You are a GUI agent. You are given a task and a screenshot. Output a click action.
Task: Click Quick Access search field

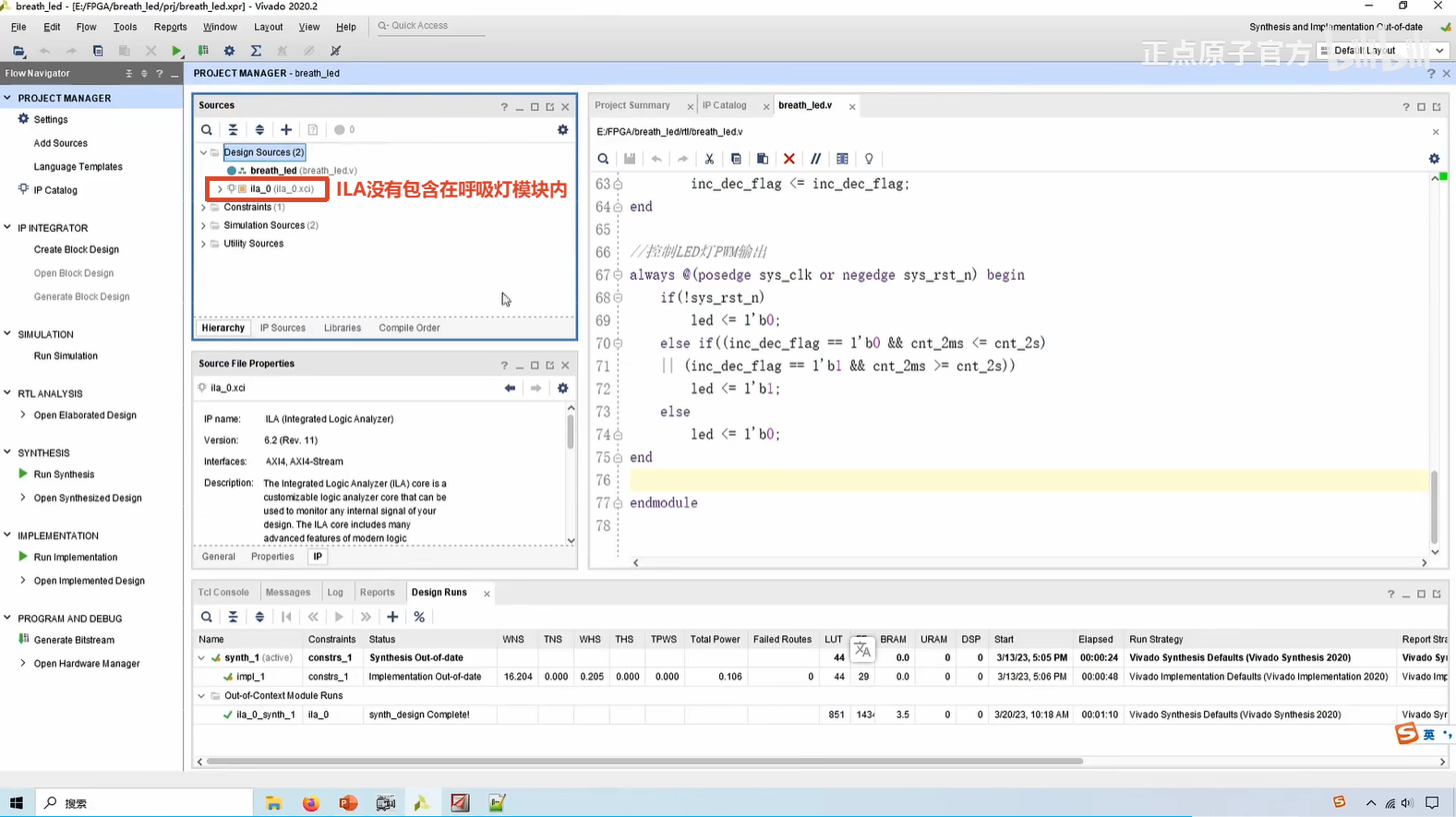click(x=430, y=26)
